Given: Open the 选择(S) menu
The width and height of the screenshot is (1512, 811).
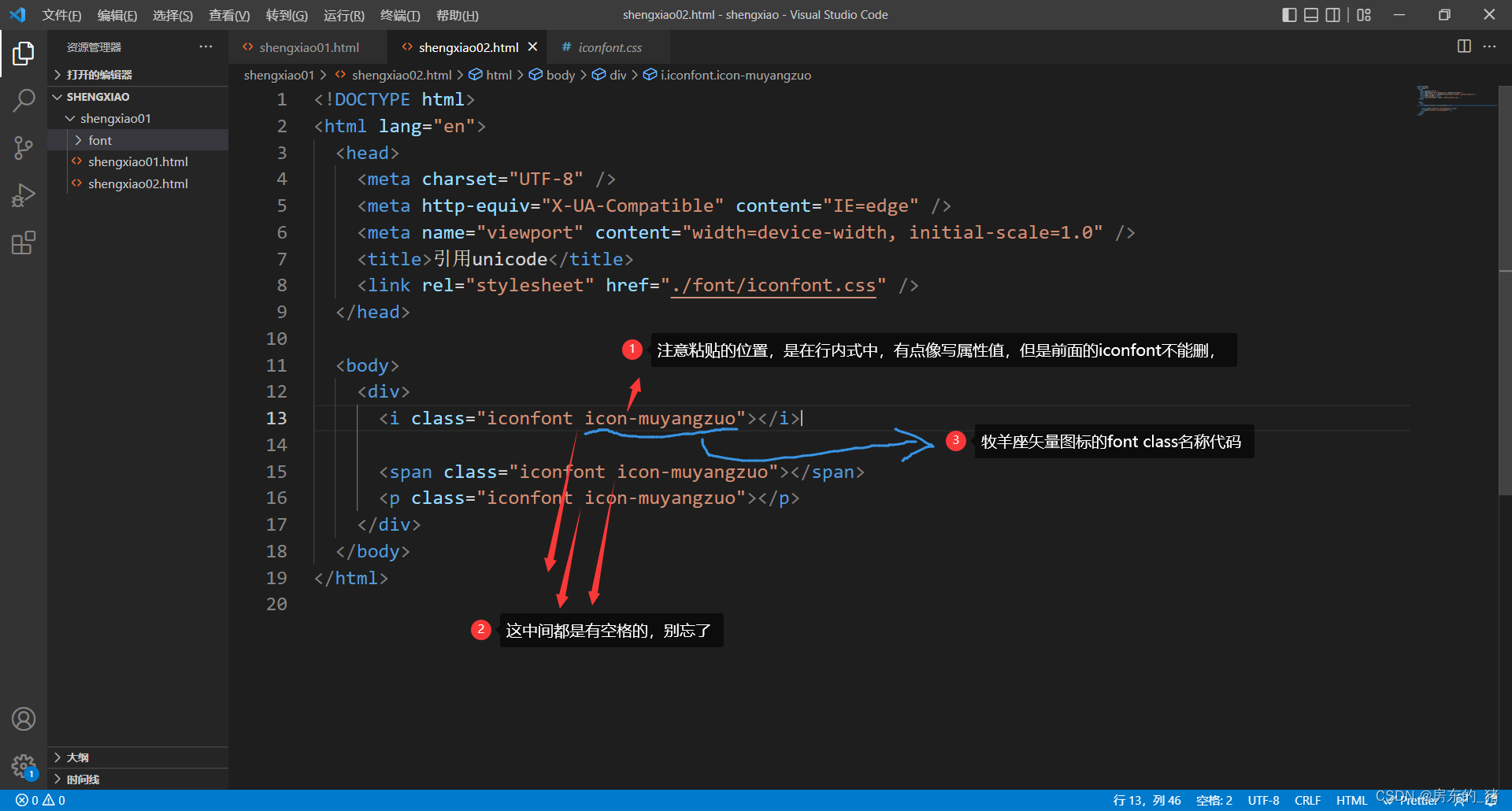Looking at the screenshot, I should (x=172, y=15).
